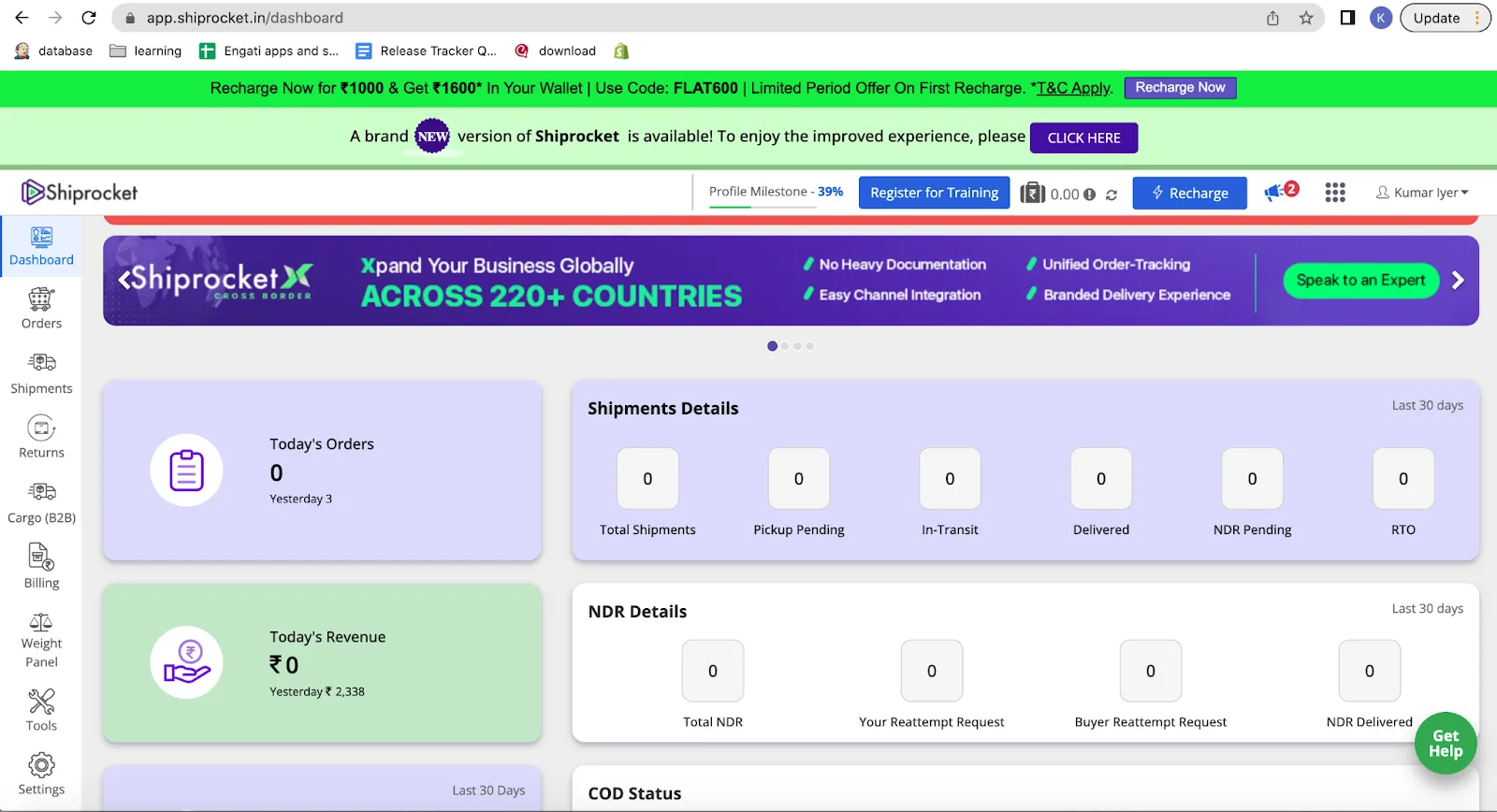Open Release Tracker bookmark

[427, 51]
